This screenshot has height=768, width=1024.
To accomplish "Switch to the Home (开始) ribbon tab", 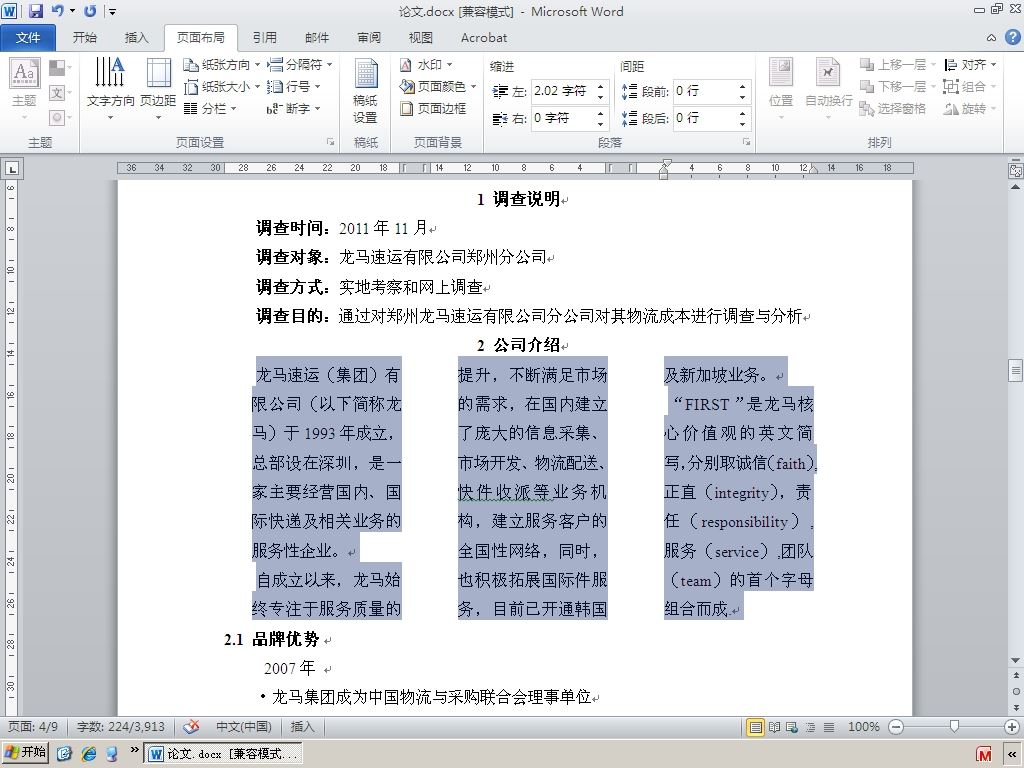I will click(84, 38).
